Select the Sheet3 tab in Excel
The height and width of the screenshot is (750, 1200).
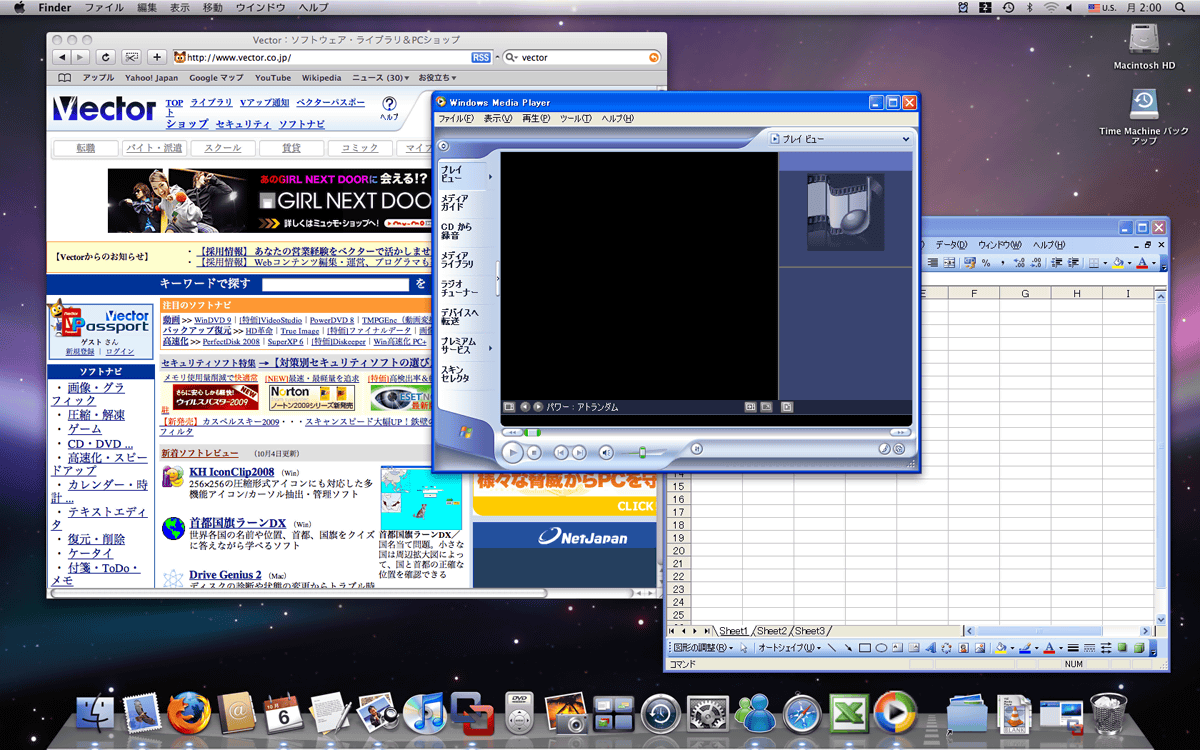(x=809, y=631)
